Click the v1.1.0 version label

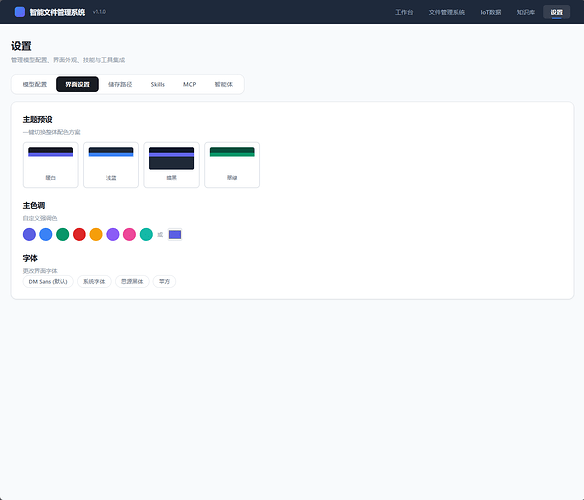coord(99,12)
